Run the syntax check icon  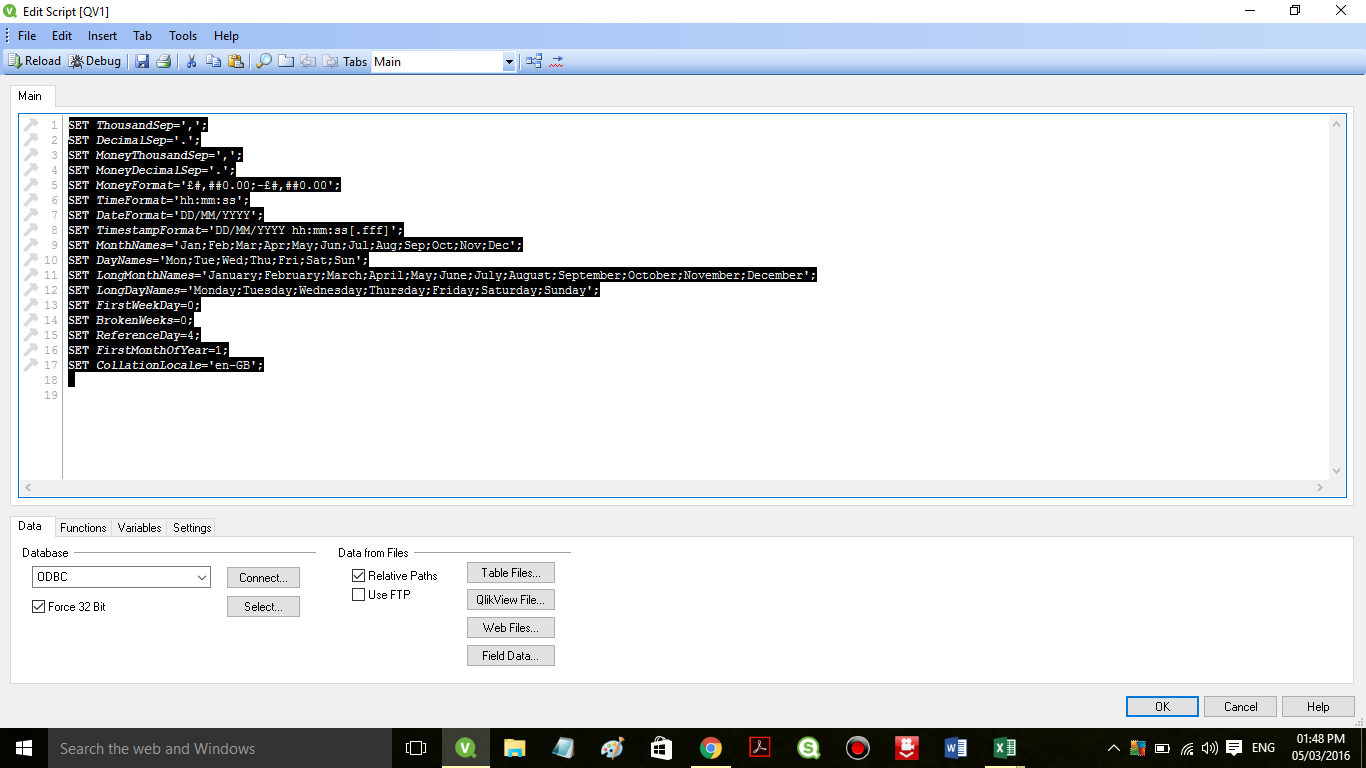pos(556,61)
